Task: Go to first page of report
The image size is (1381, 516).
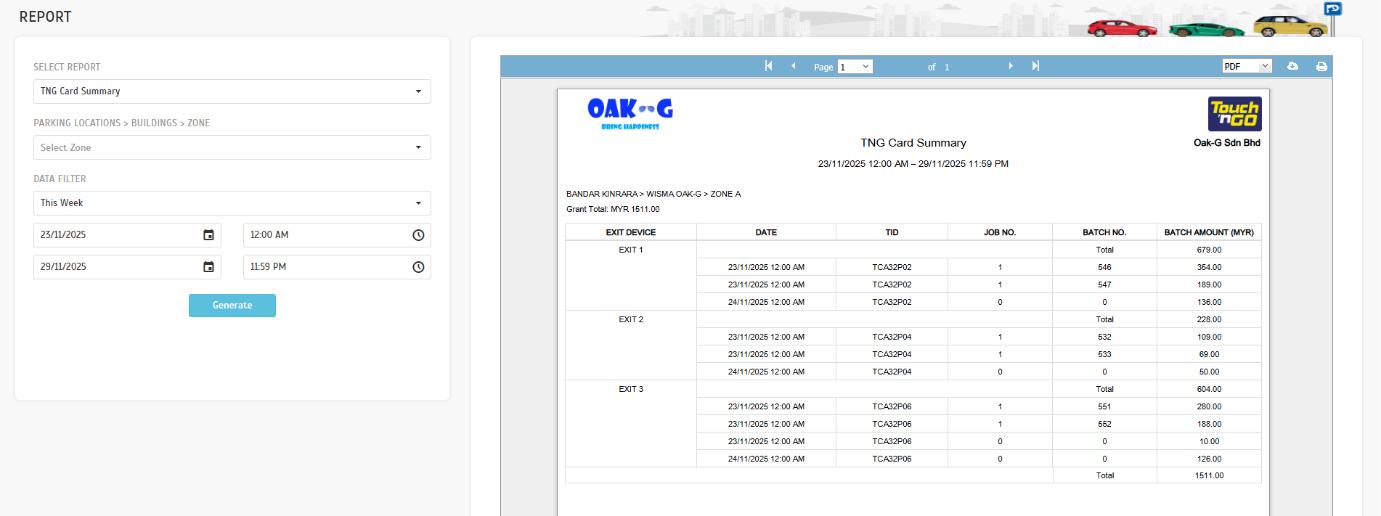Action: (768, 66)
